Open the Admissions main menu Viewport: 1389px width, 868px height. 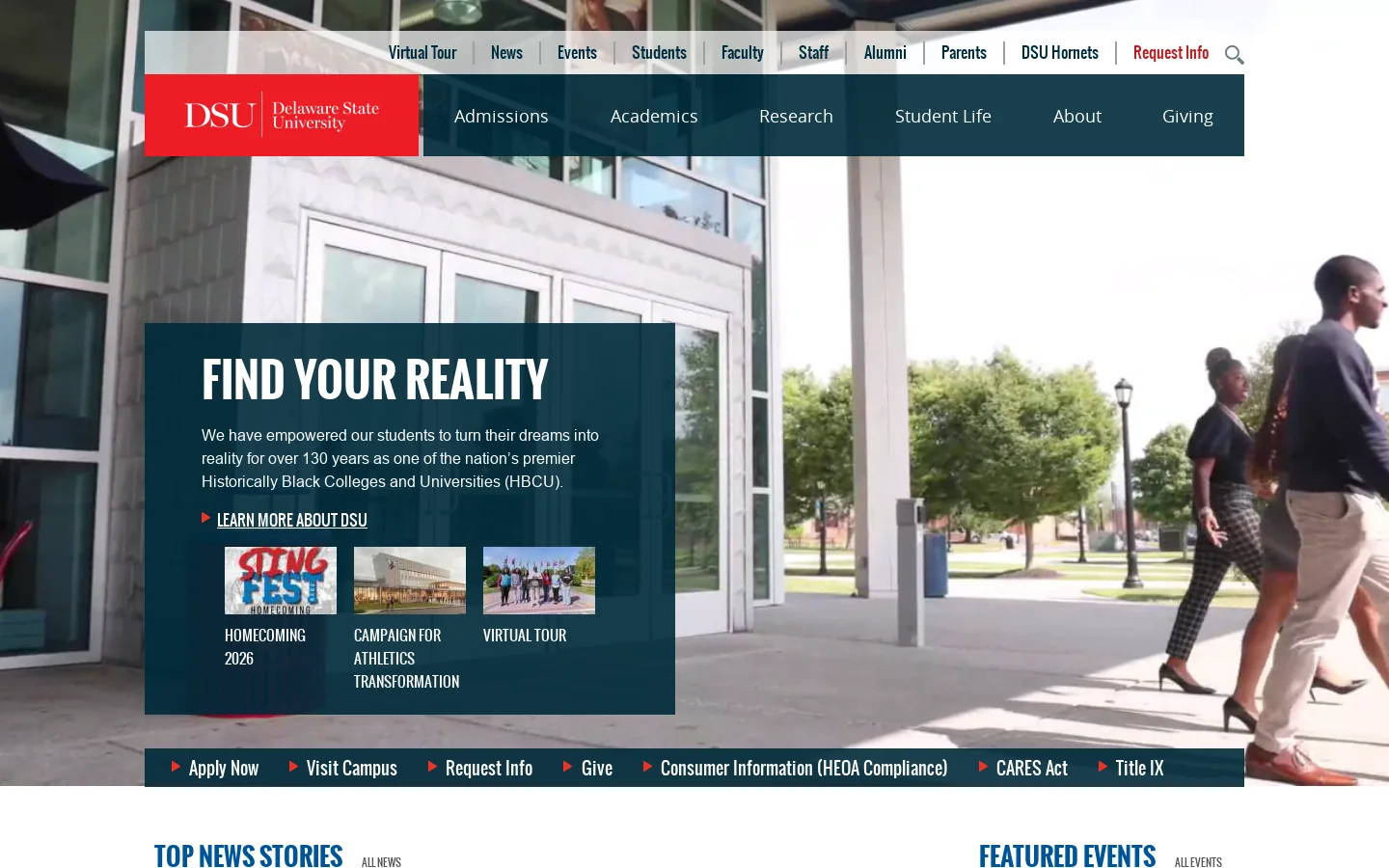point(502,116)
